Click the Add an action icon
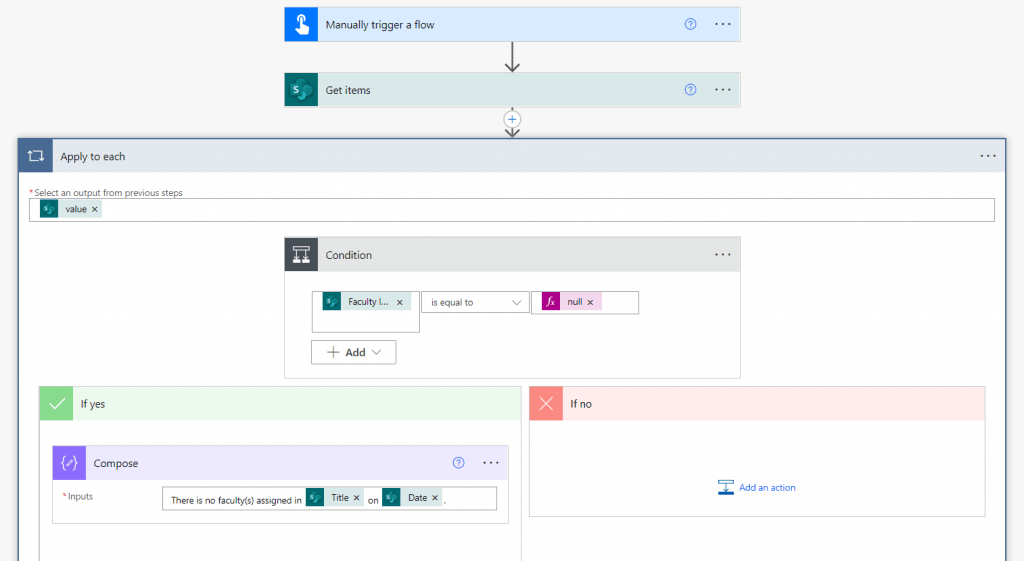The height and width of the screenshot is (561, 1024). point(726,487)
